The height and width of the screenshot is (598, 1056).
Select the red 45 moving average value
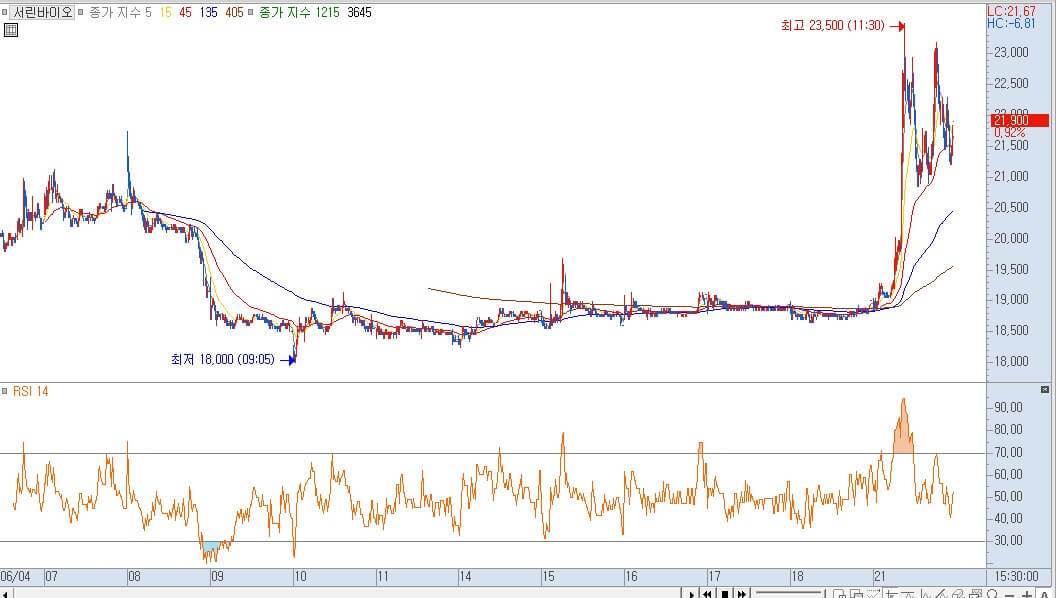185,12
